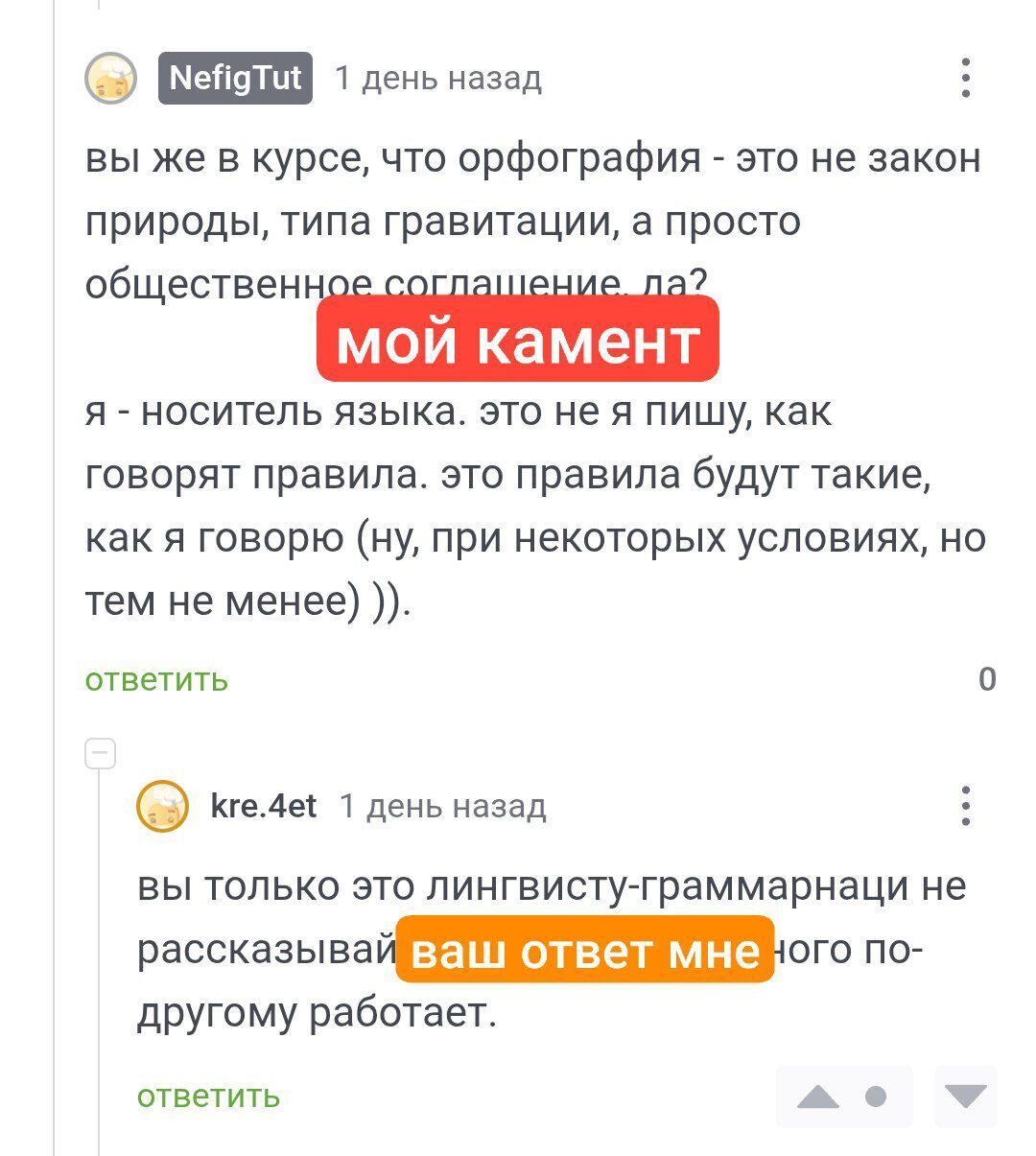Reply to NefigTut's comment via ответить

click(156, 679)
